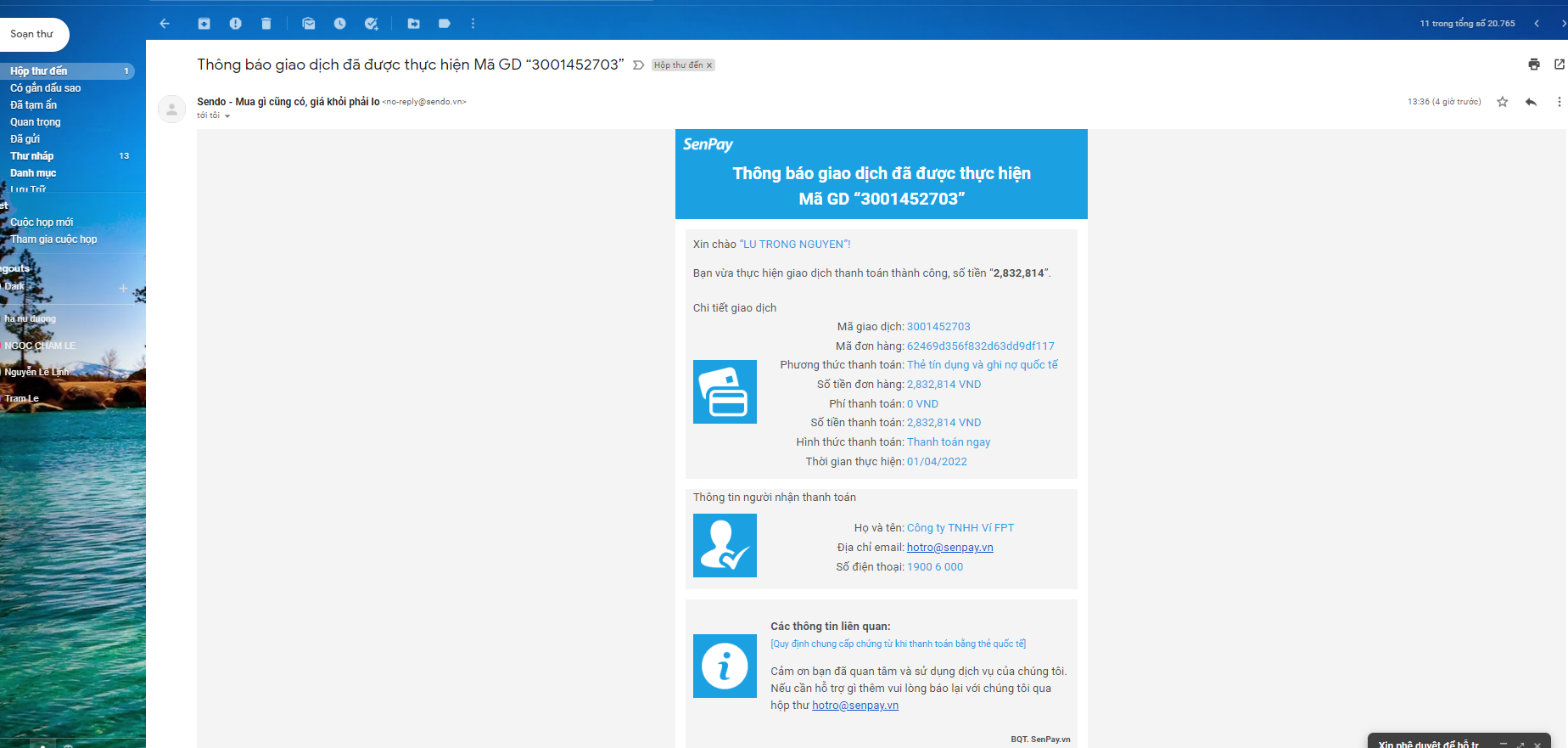Open the Xin phê duyệt draft window

click(1429, 743)
